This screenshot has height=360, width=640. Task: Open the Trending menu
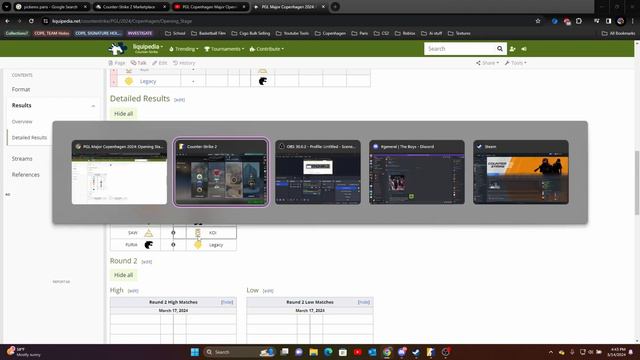pos(184,49)
